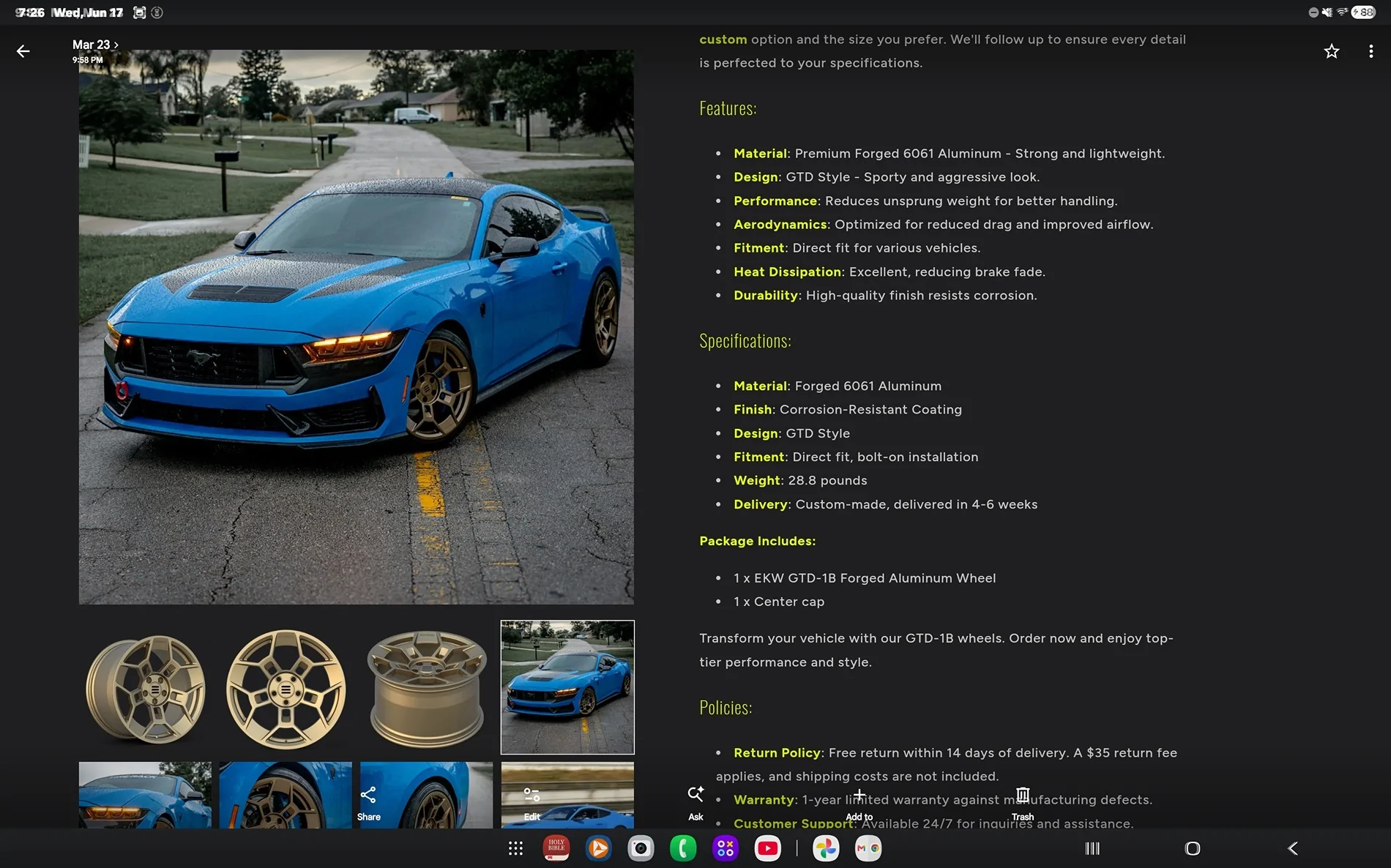
Task: Select the wheel barrel side-view thumbnail
Action: pos(426,689)
